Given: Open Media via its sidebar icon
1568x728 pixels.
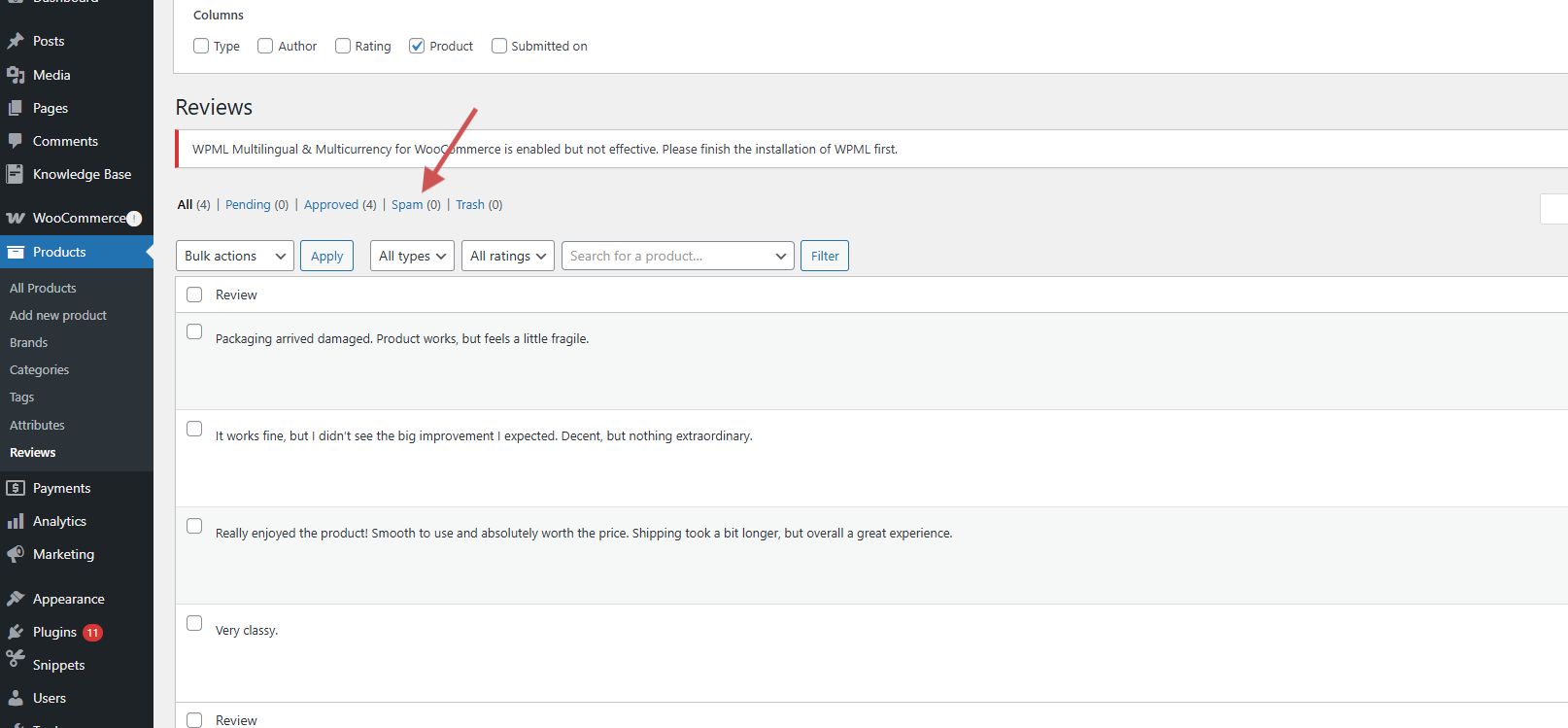Looking at the screenshot, I should click(16, 75).
